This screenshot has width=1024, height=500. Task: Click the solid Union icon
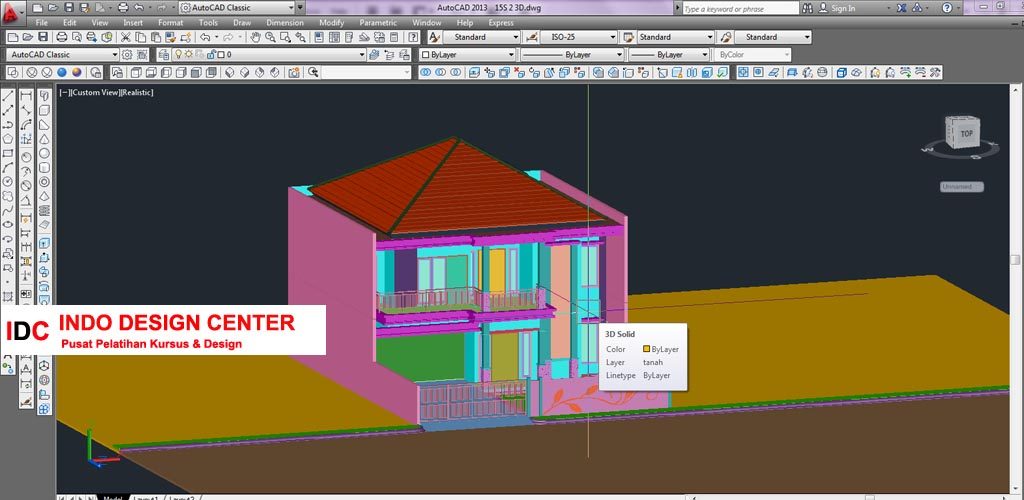point(426,72)
